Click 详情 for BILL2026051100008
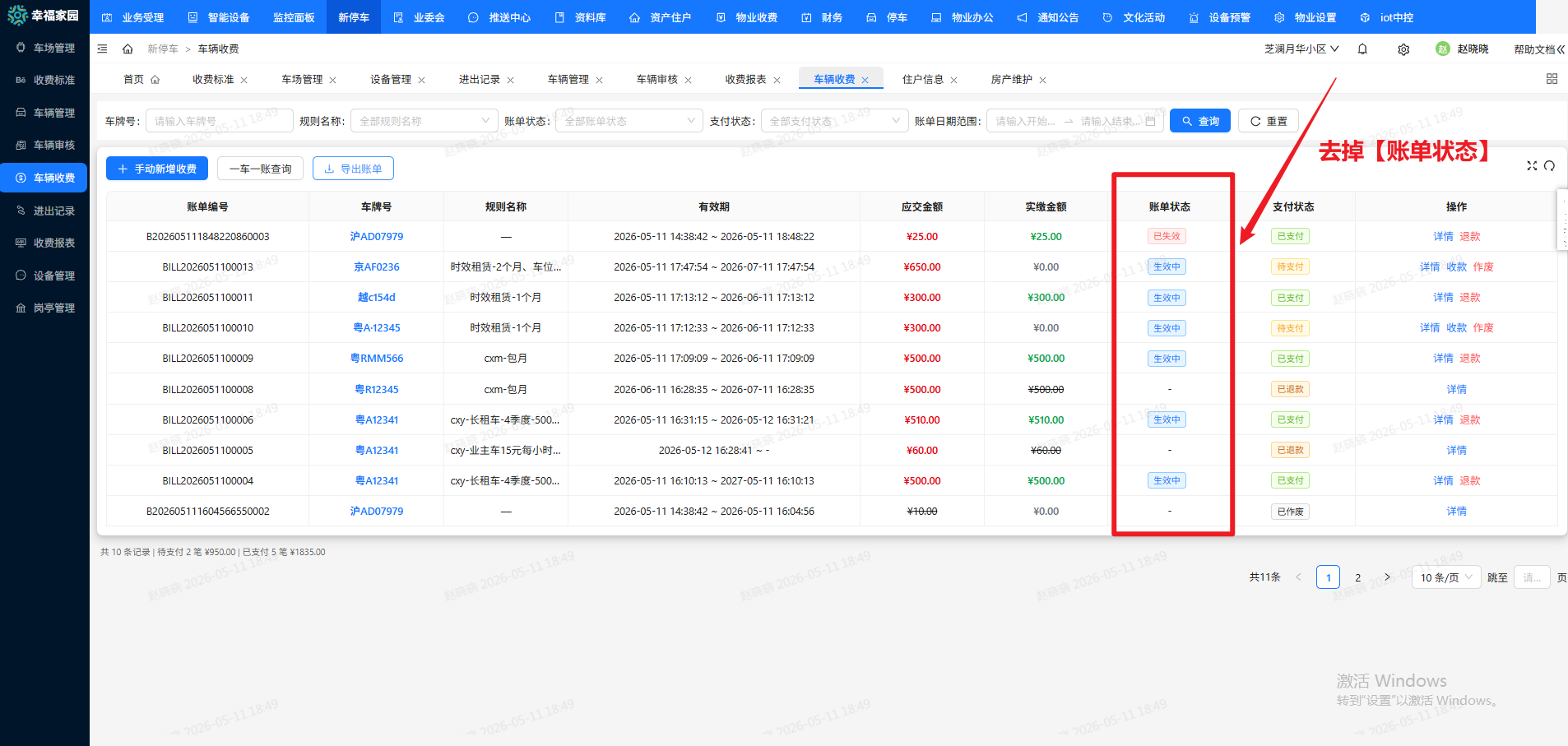This screenshot has width=1568, height=746. tap(1457, 390)
